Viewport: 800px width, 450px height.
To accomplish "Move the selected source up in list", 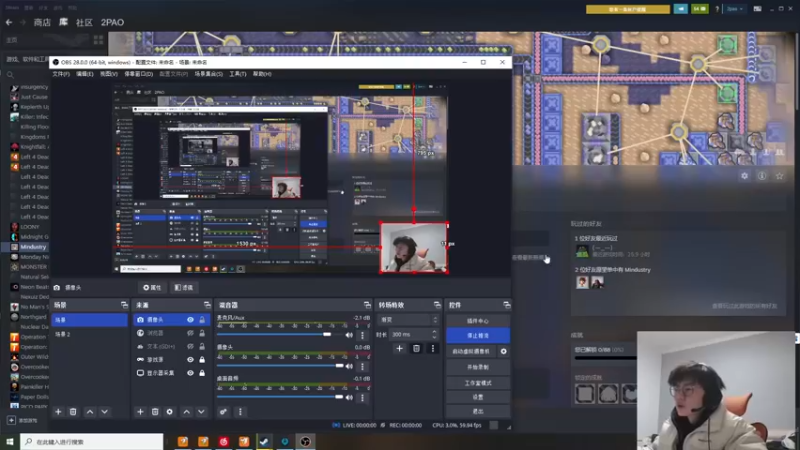I will pyautogui.click(x=187, y=412).
